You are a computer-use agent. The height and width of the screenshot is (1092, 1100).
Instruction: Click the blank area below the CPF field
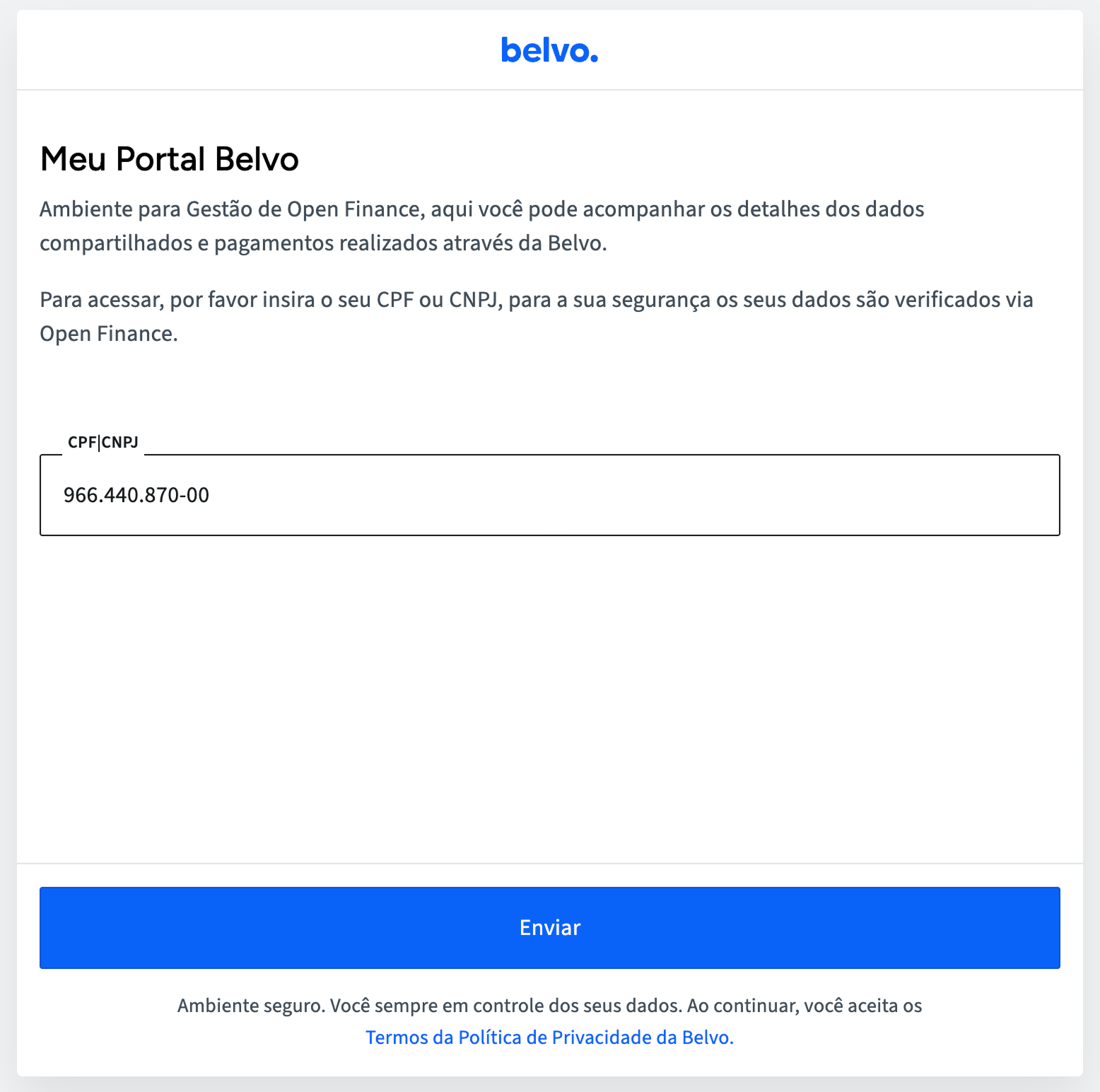point(549,697)
